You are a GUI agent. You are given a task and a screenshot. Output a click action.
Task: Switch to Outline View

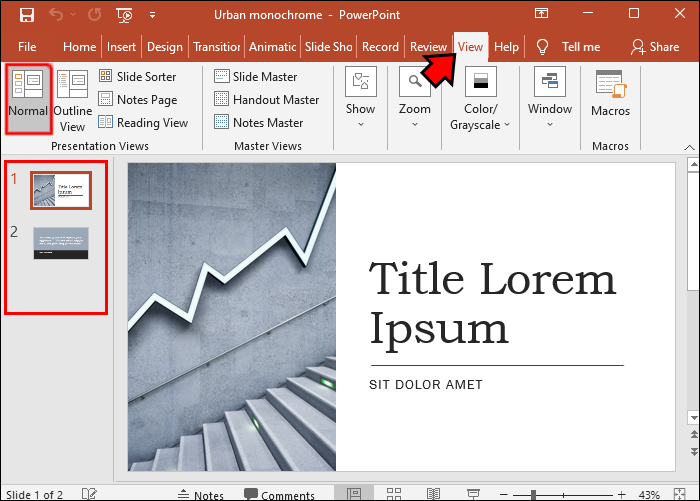72,101
